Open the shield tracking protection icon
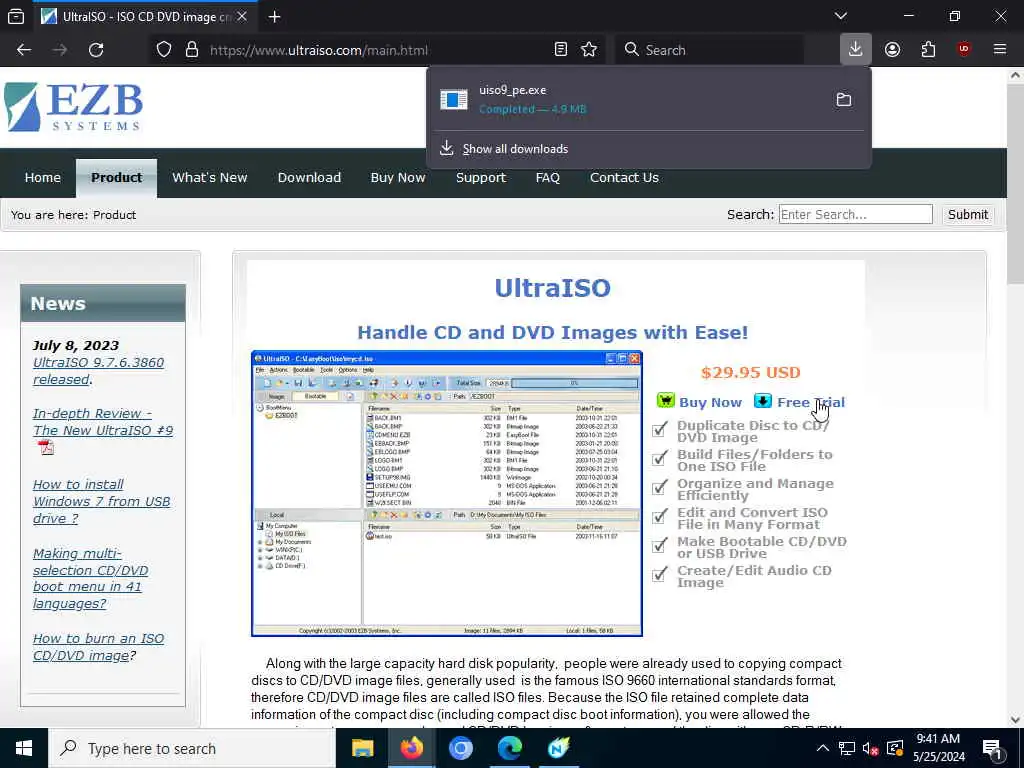This screenshot has height=768, width=1024. (x=164, y=50)
